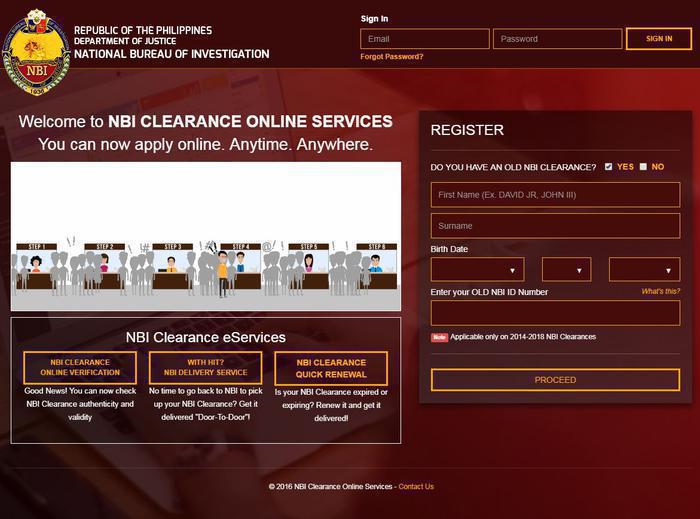Image resolution: width=700 pixels, height=519 pixels.
Task: Select the 'Applicable only on 2014-2018 NBI Clearances' text
Action: click(x=523, y=337)
